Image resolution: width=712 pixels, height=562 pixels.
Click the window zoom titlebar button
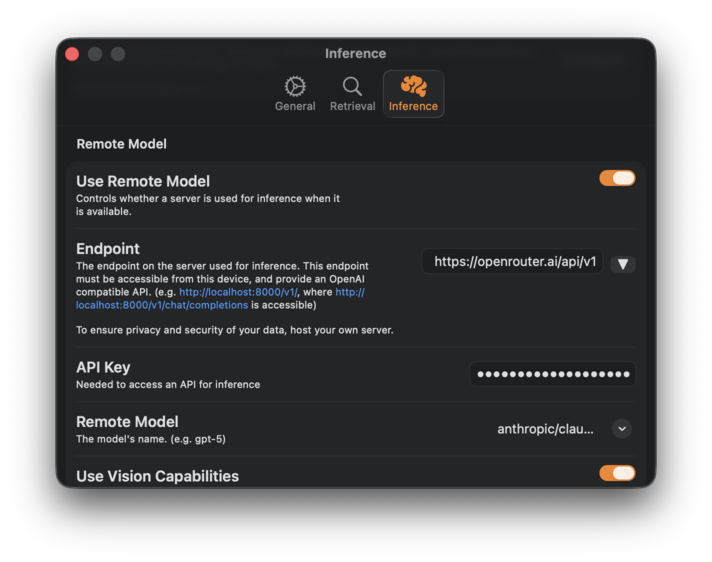coord(118,54)
